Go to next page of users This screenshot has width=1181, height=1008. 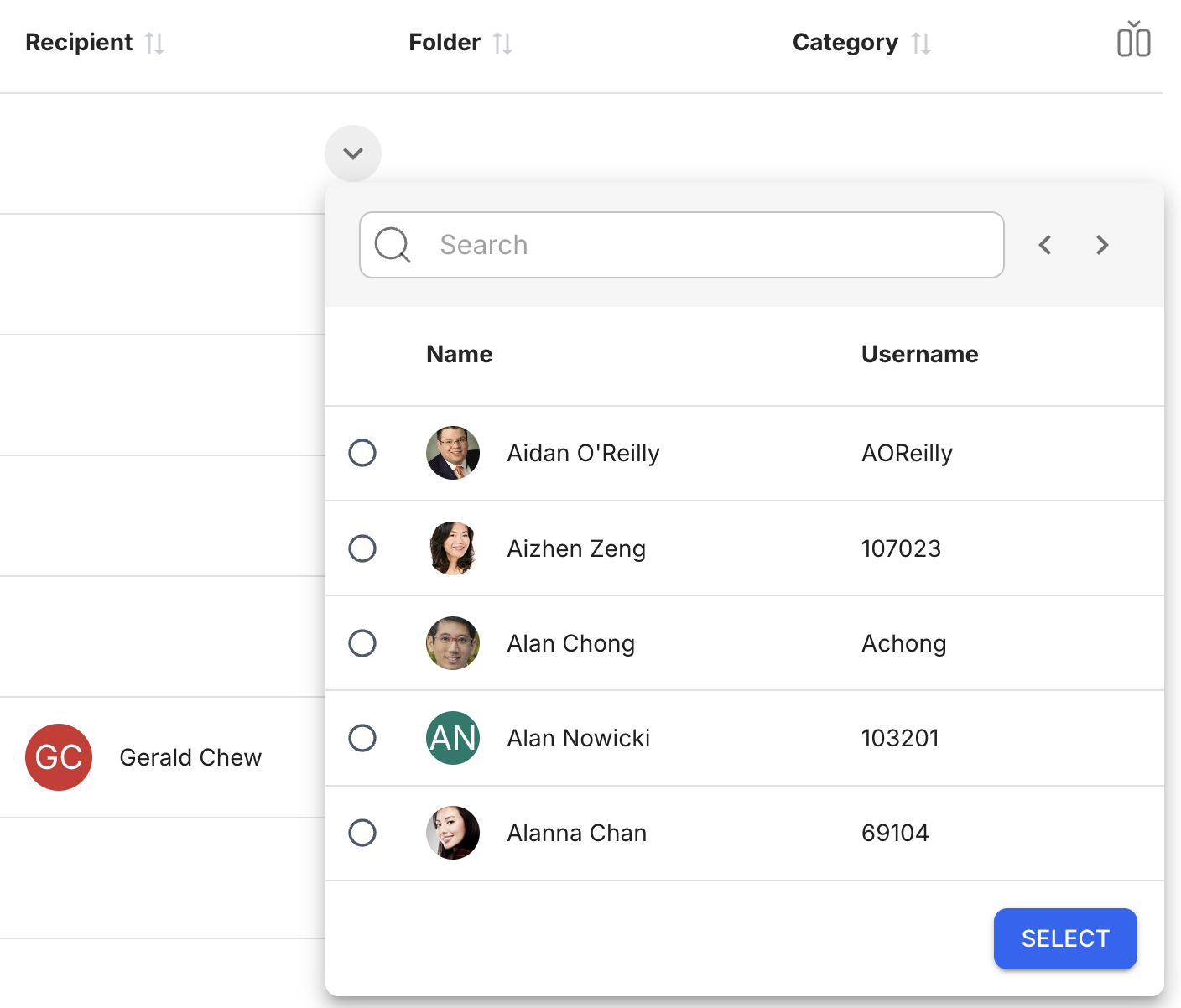[1102, 245]
